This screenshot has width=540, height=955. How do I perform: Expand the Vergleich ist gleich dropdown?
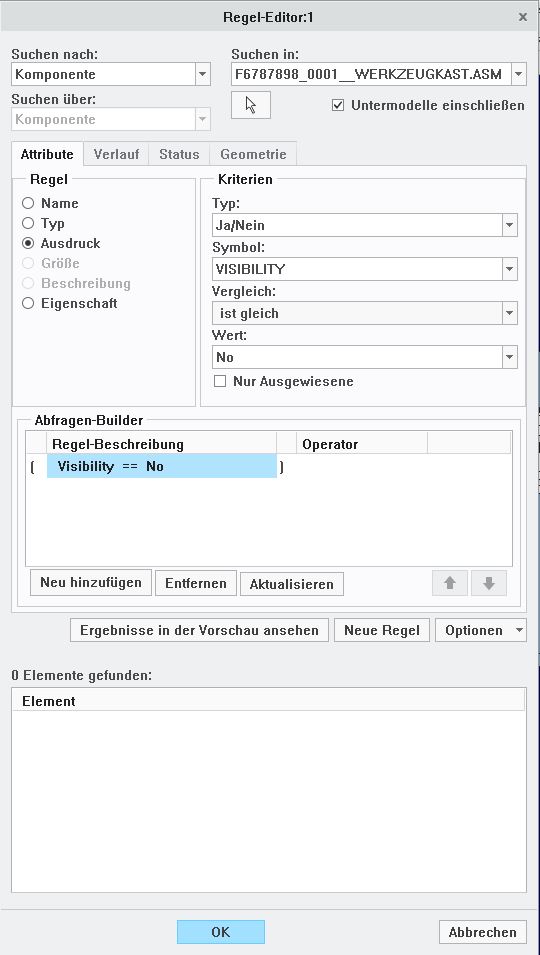click(x=510, y=313)
